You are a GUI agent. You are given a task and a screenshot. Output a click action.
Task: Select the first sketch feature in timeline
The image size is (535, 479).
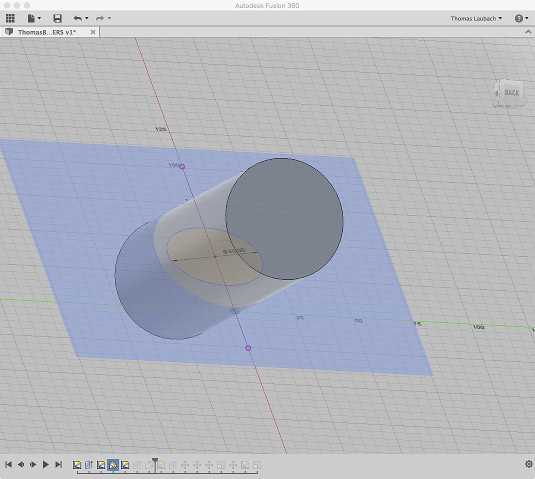[x=77, y=465]
